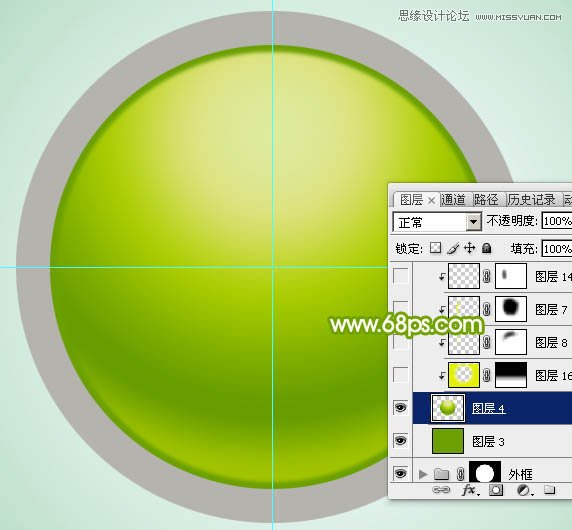572x530 pixels.
Task: Click the 填充 label
Action: point(524,249)
